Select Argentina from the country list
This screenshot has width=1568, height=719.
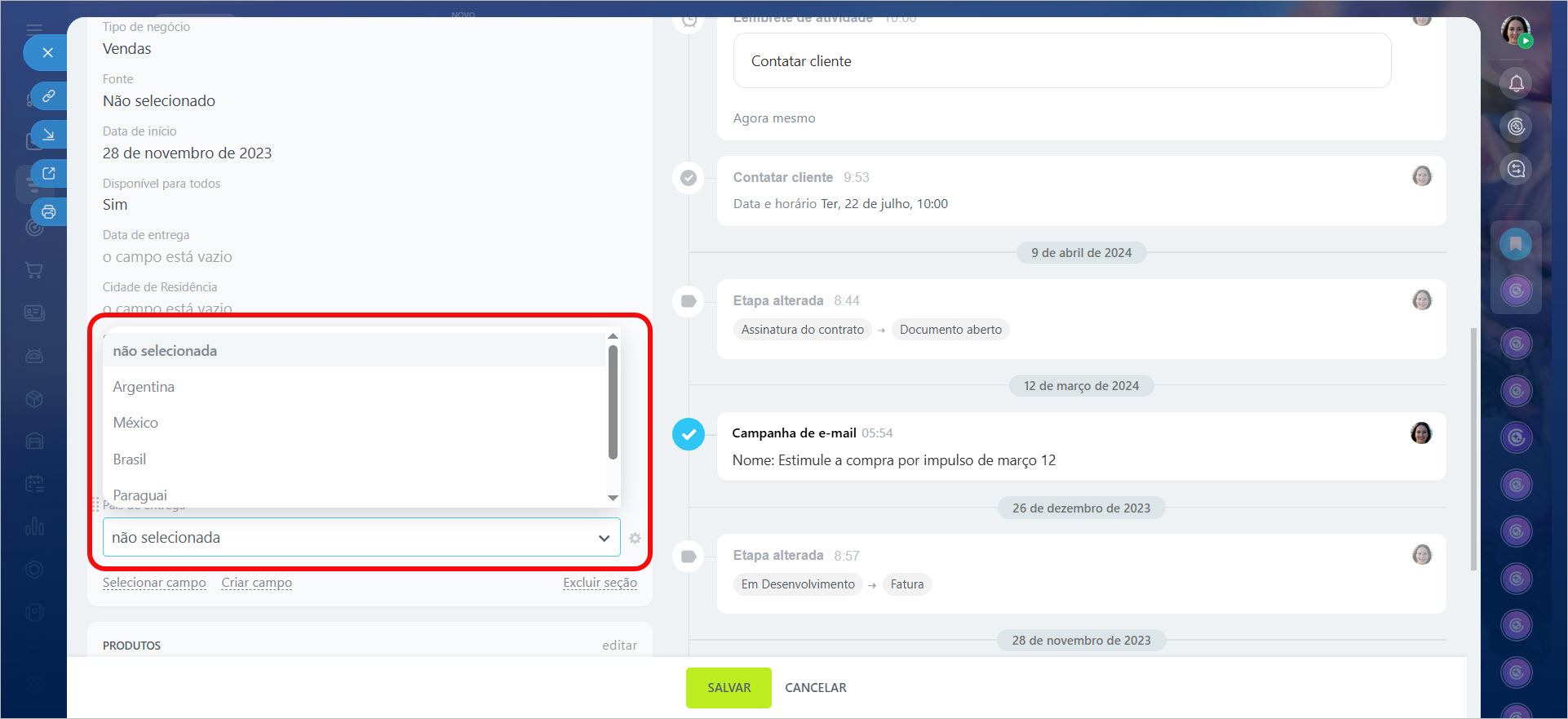click(144, 387)
